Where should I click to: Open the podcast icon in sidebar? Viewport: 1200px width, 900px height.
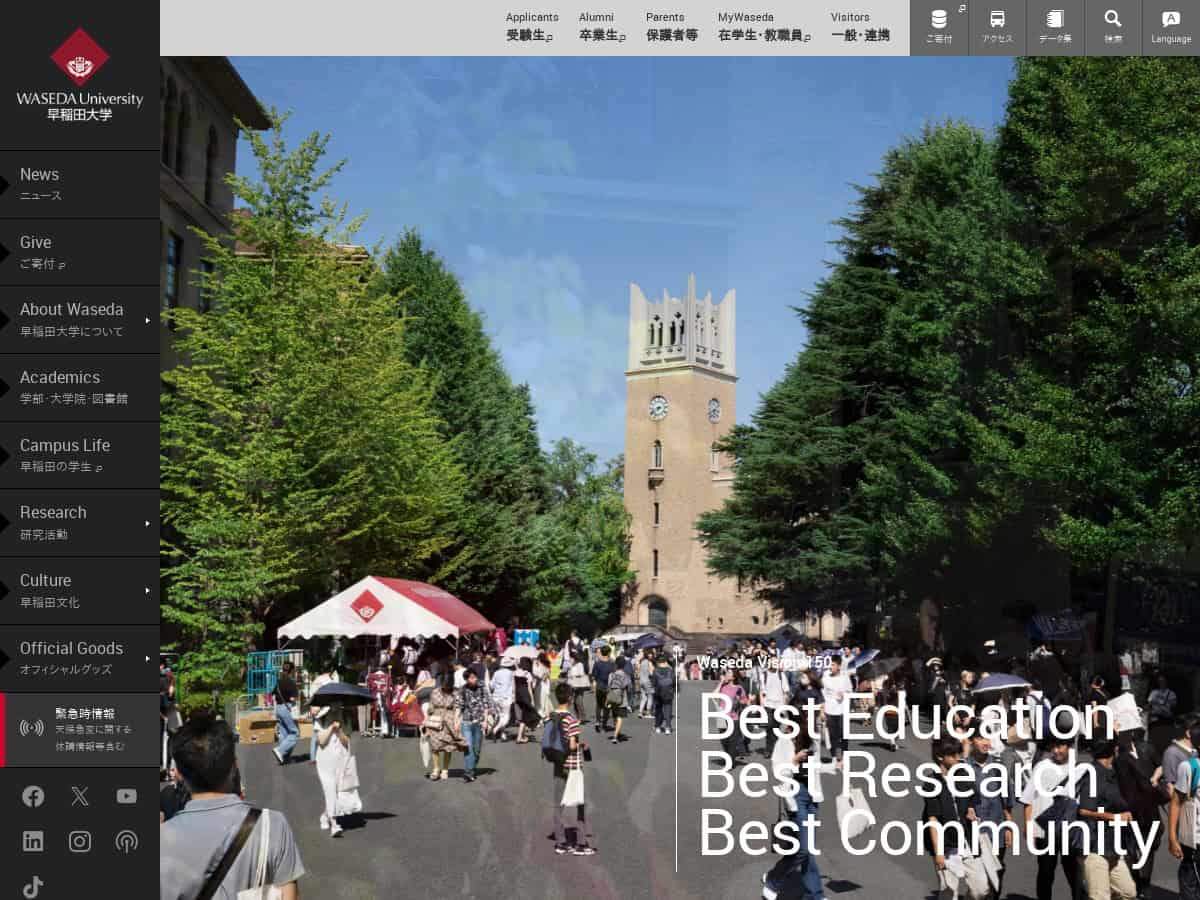click(x=126, y=841)
